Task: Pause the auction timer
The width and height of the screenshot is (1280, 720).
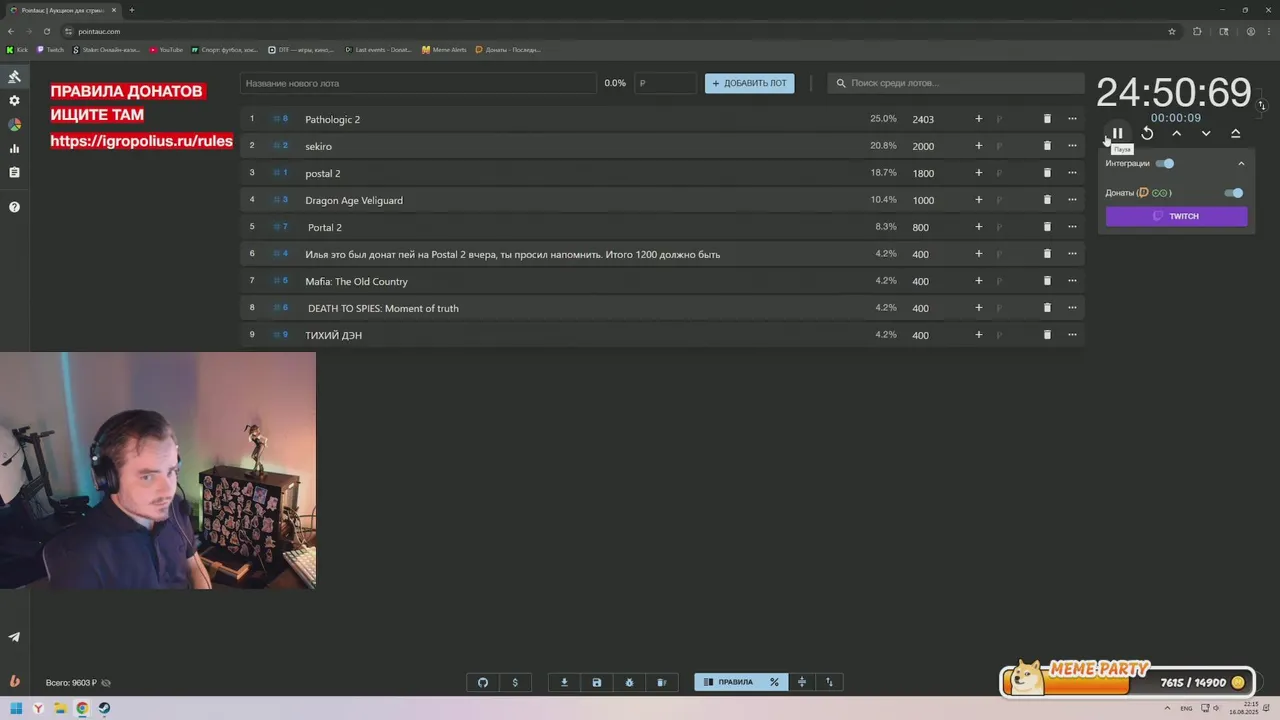Action: tap(1118, 133)
